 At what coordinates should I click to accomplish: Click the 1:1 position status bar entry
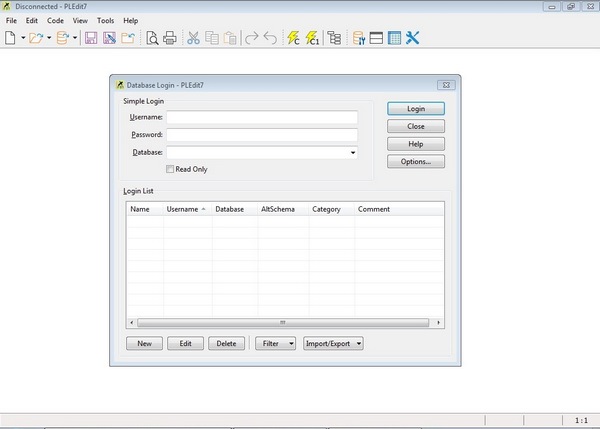581,420
